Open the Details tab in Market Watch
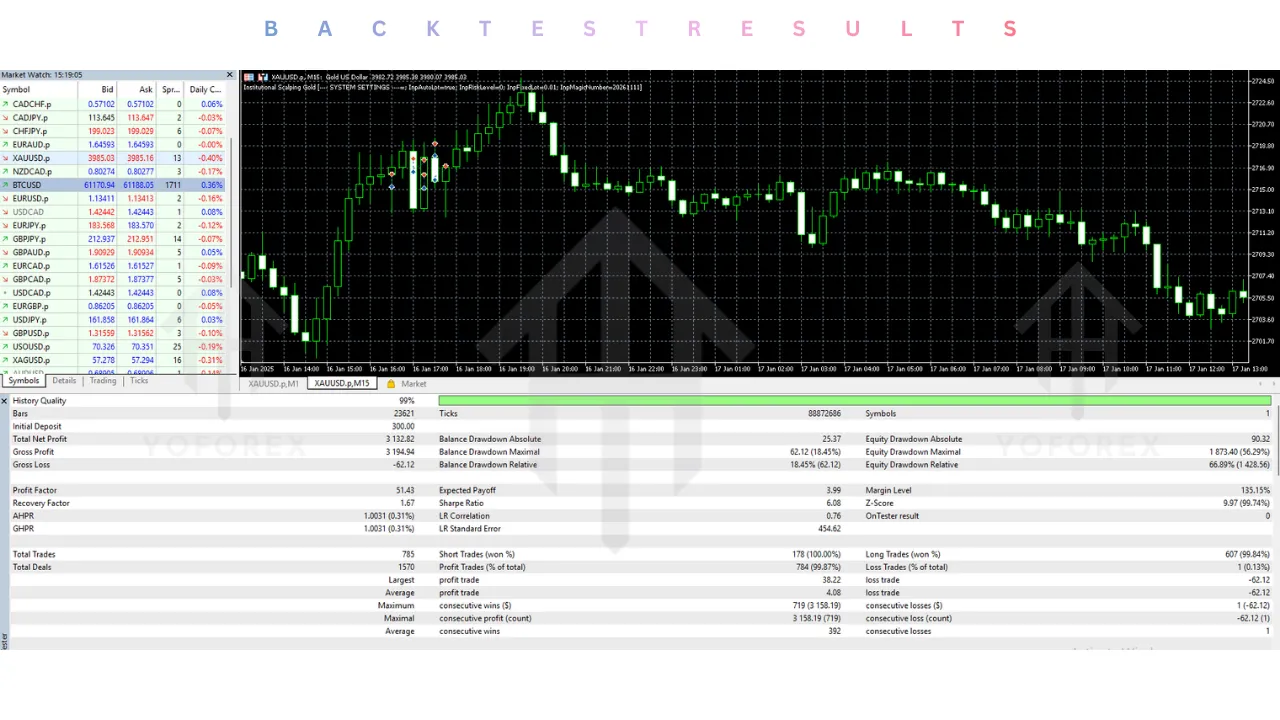Image resolution: width=1280 pixels, height=720 pixels. click(x=64, y=381)
